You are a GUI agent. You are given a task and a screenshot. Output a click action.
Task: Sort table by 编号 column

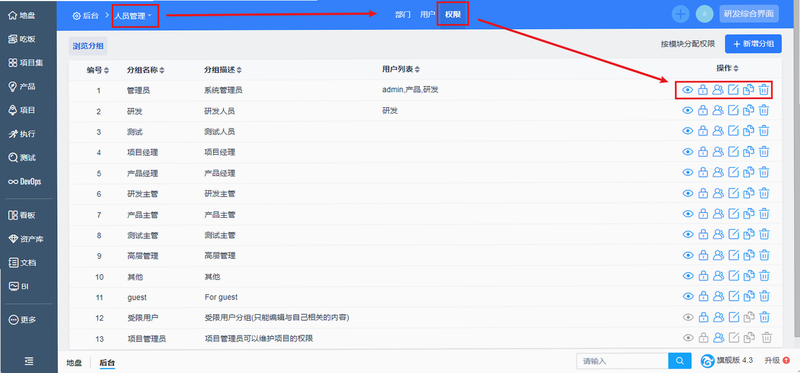pos(97,70)
